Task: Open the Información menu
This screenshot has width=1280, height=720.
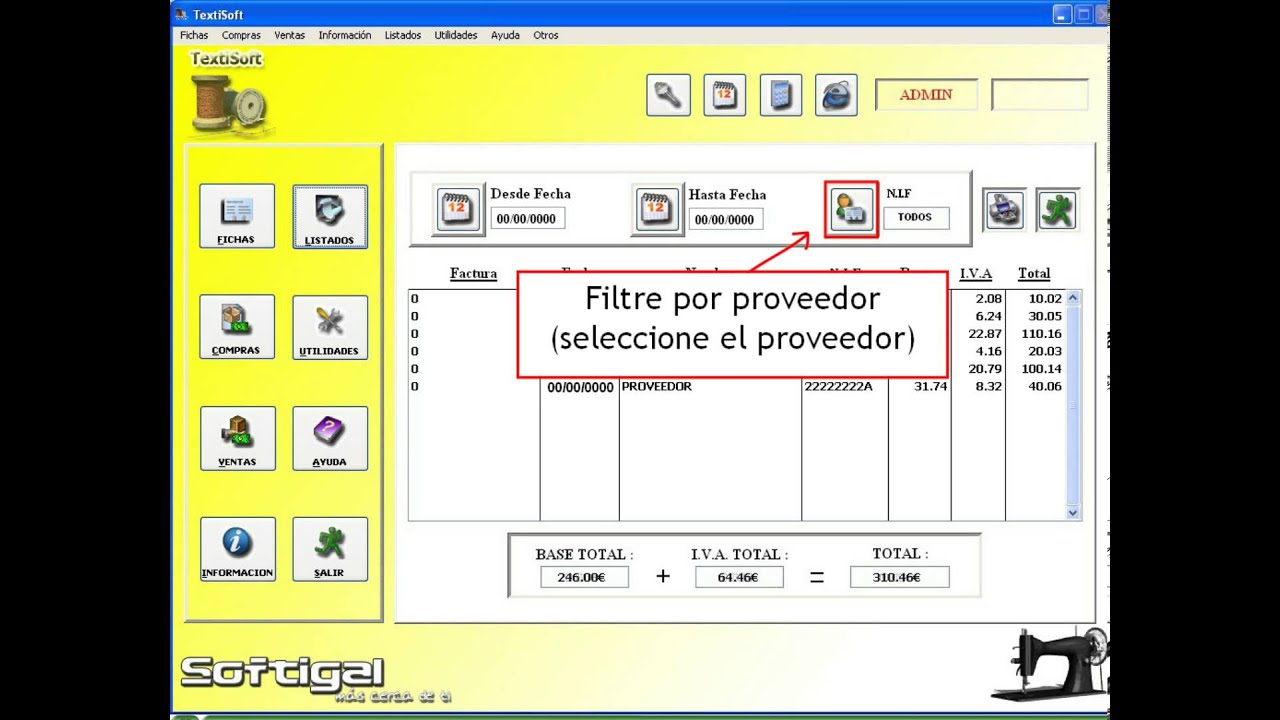Action: coord(345,35)
